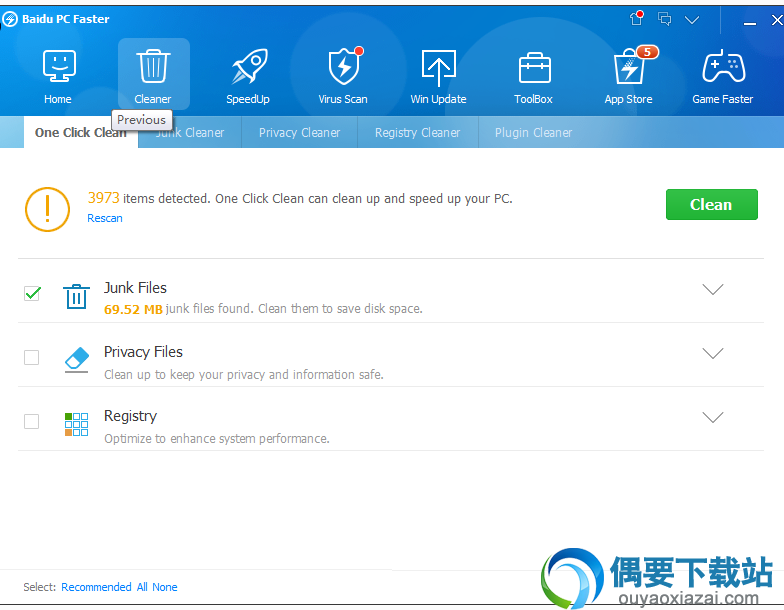The height and width of the screenshot is (610, 784).
Task: Select Recommended items link
Action: tap(96, 587)
